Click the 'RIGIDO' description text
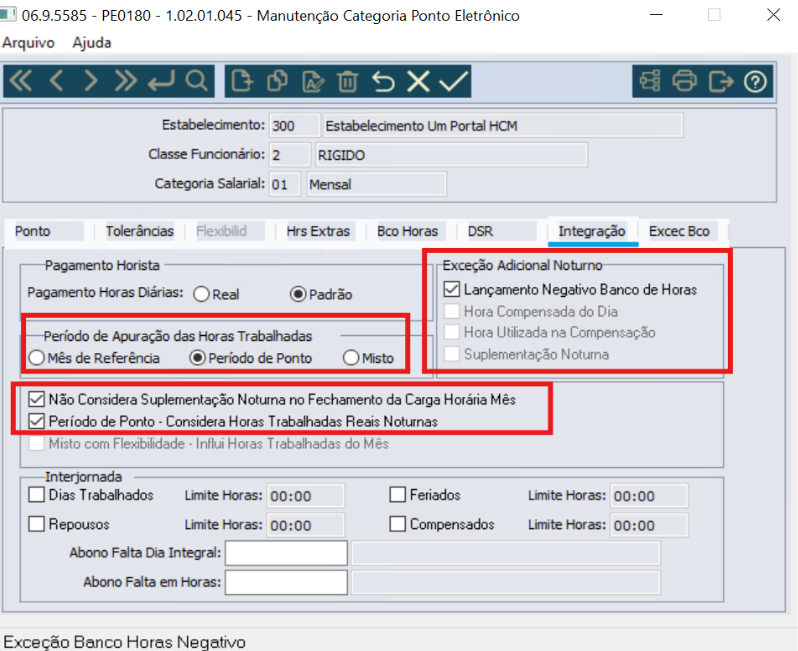Viewport: 798px width, 651px height. 341,155
